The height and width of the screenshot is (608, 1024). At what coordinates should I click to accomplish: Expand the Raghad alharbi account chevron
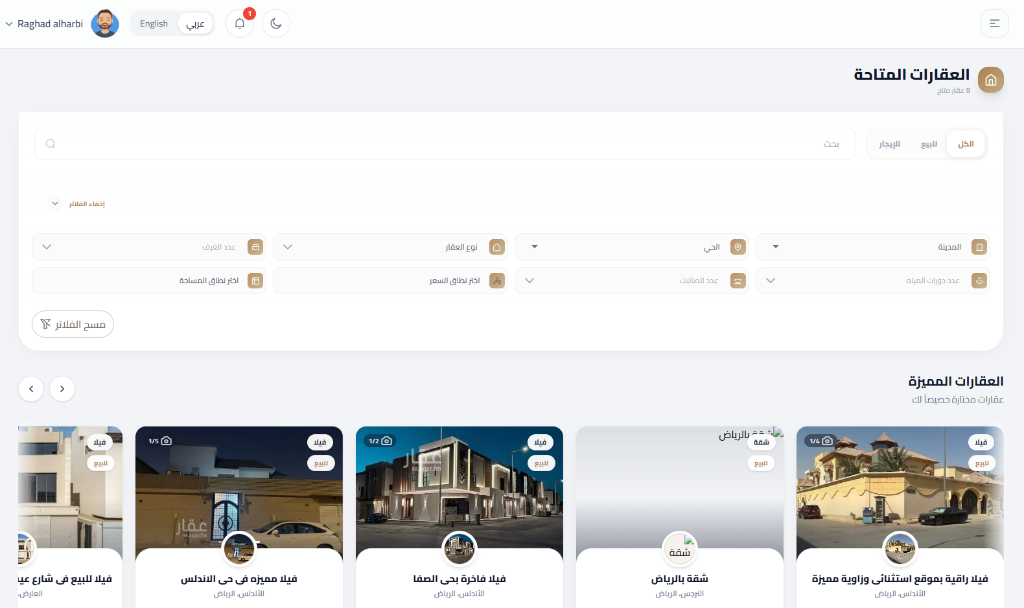point(8,24)
